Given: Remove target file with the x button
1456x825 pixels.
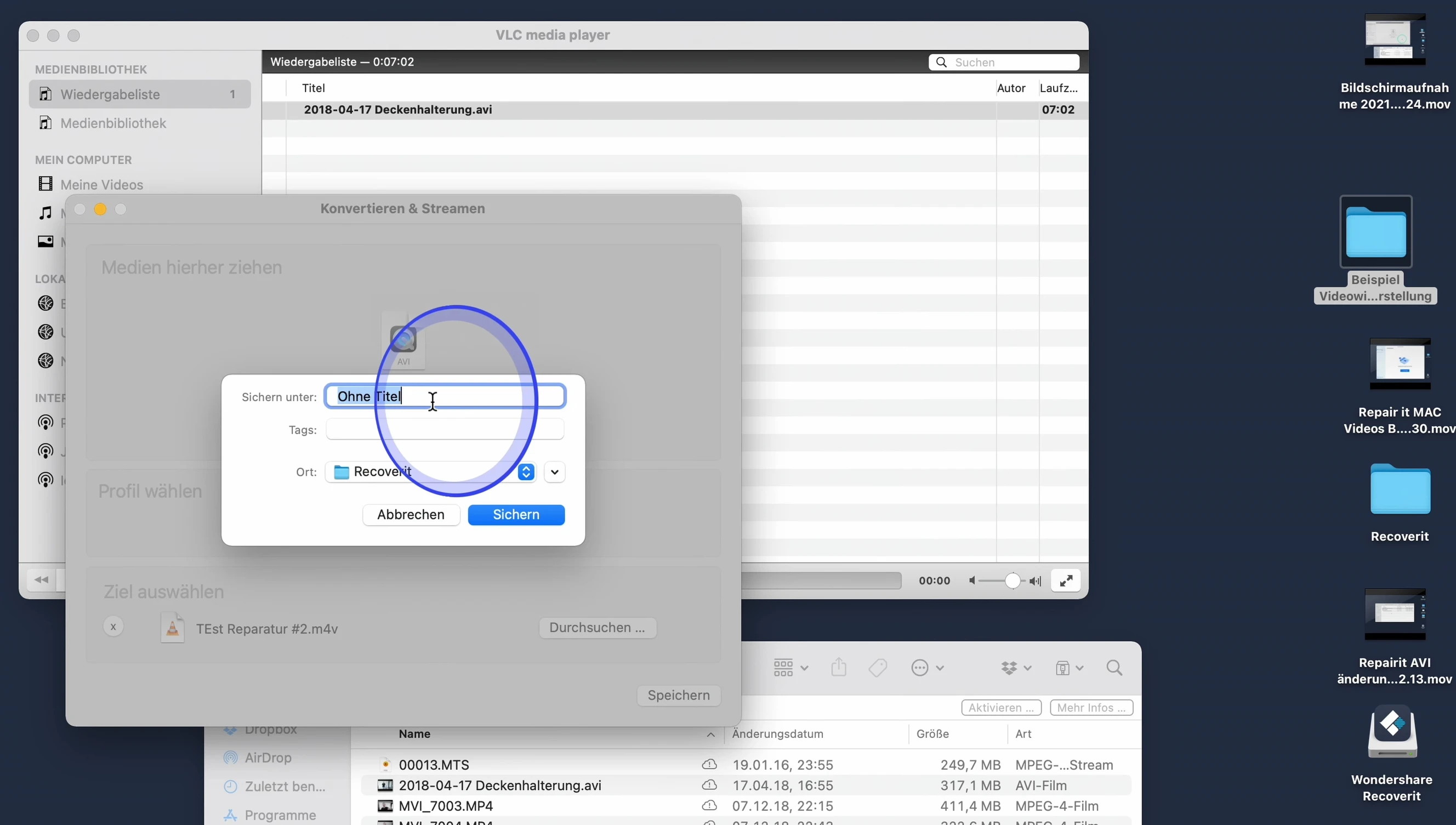Looking at the screenshot, I should [113, 627].
